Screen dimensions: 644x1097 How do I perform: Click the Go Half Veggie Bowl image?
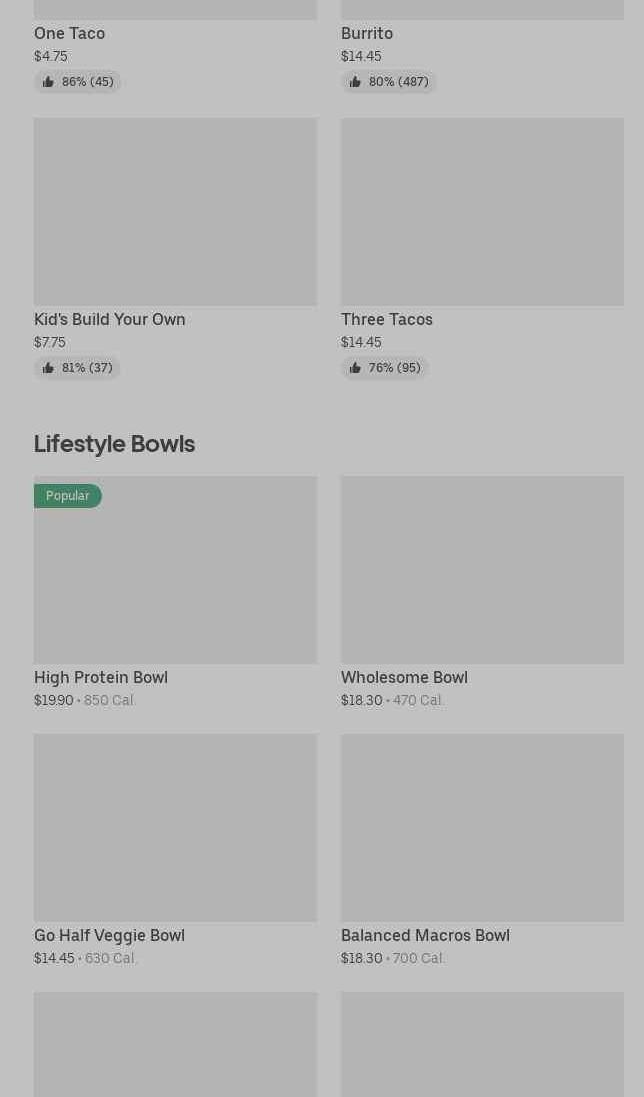pos(175,828)
